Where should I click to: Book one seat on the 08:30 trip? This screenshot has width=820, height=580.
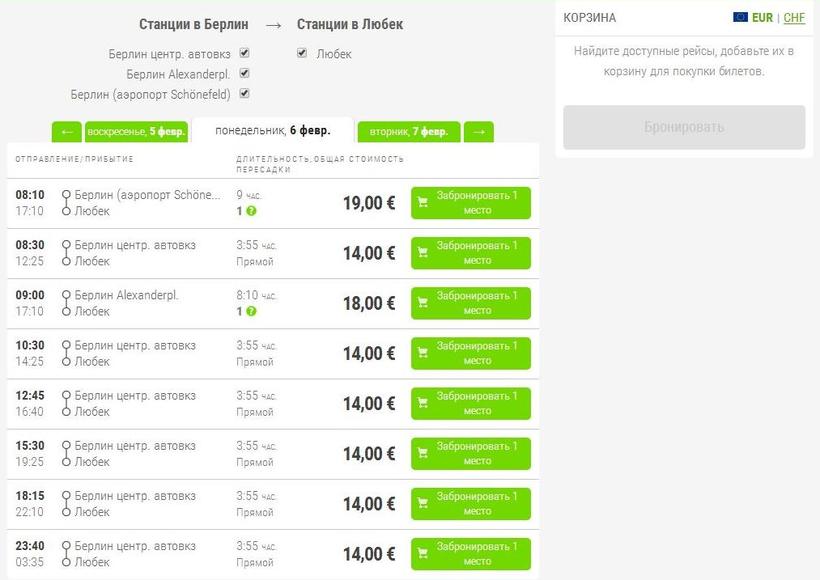coord(471,253)
